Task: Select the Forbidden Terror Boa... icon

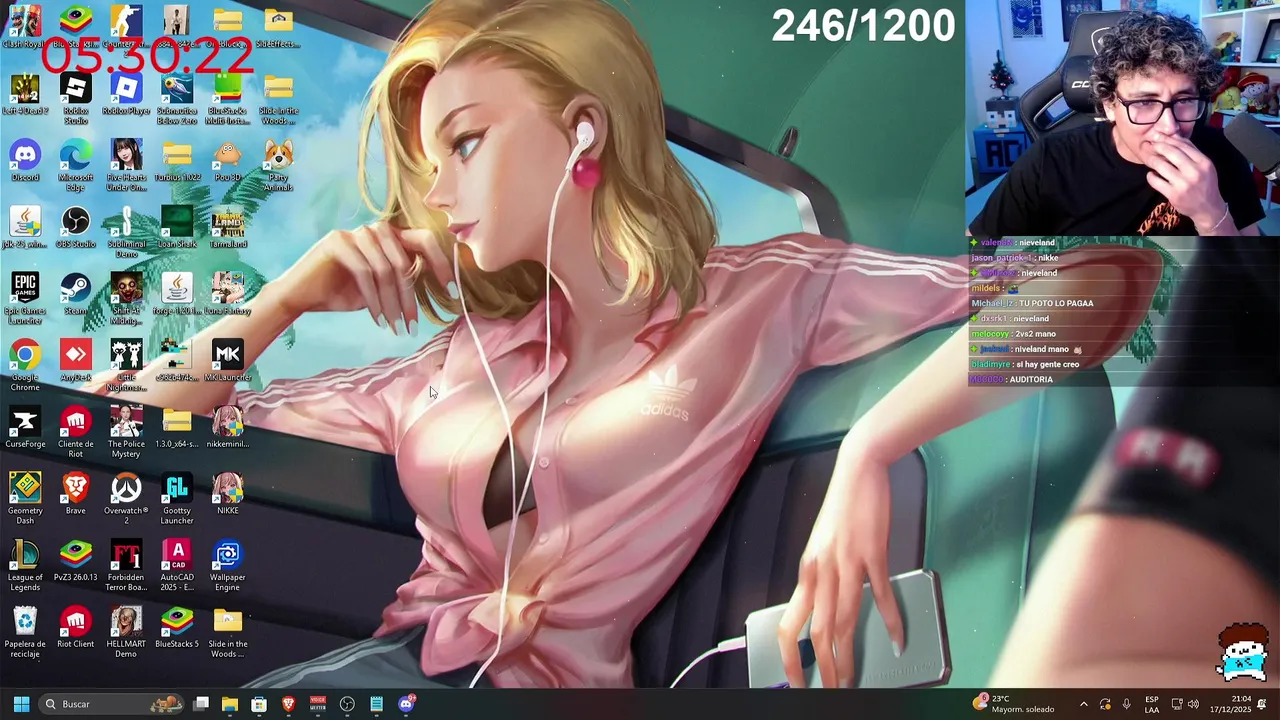Action: click(x=126, y=566)
